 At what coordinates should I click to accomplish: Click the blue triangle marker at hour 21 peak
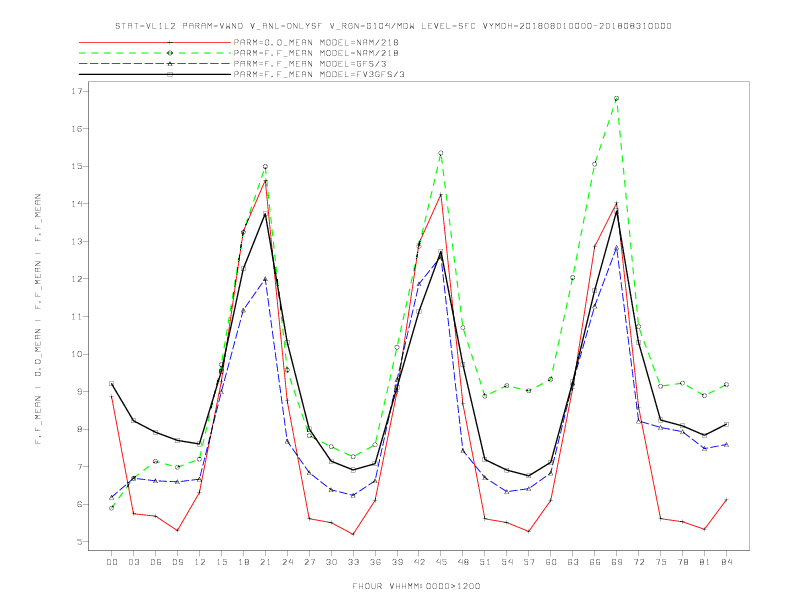pyautogui.click(x=265, y=279)
